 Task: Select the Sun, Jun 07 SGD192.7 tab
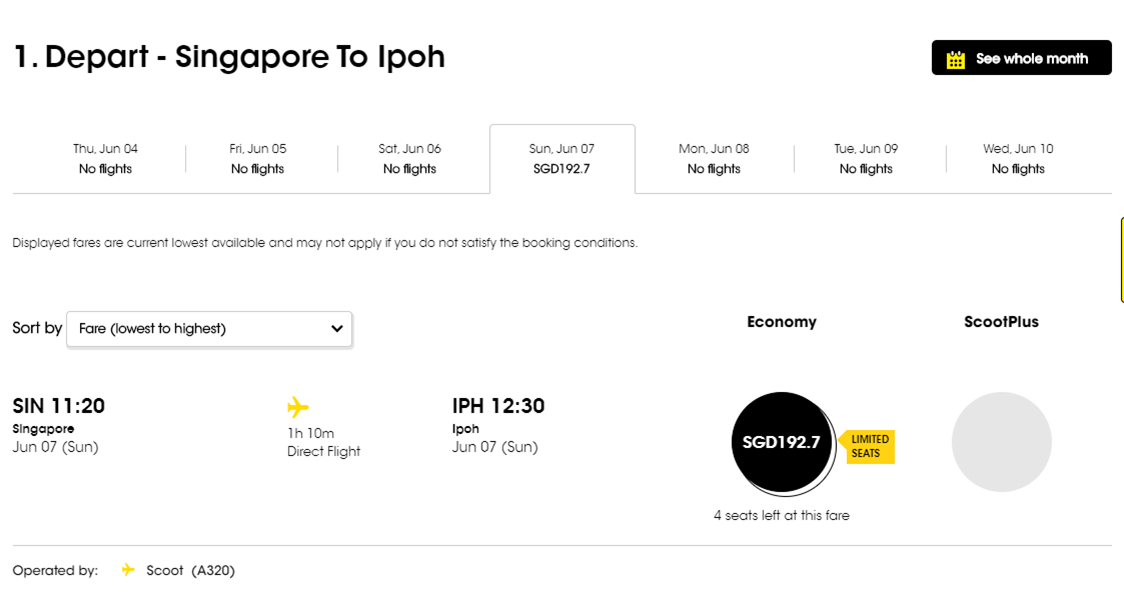[561, 159]
